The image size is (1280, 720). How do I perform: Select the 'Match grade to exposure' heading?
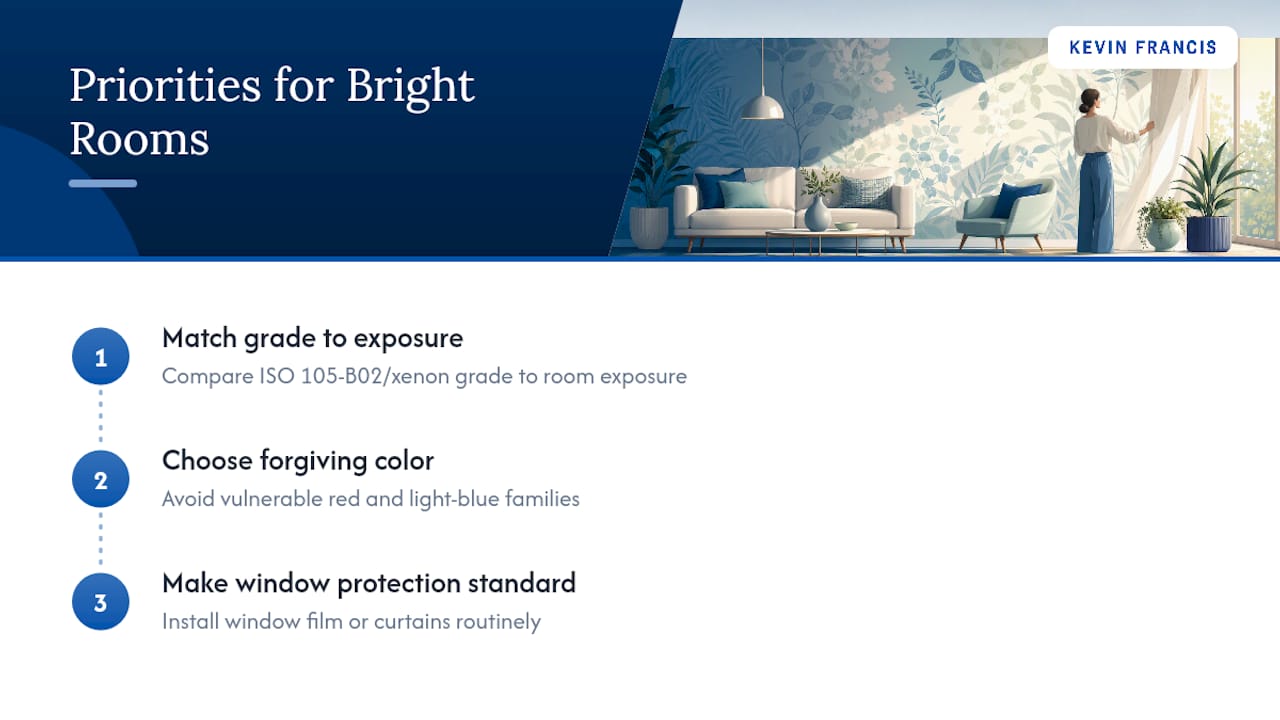312,338
